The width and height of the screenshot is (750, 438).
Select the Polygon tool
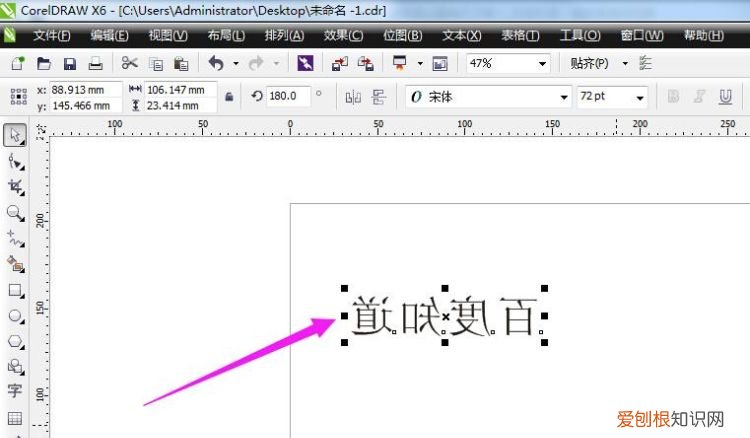(x=16, y=342)
